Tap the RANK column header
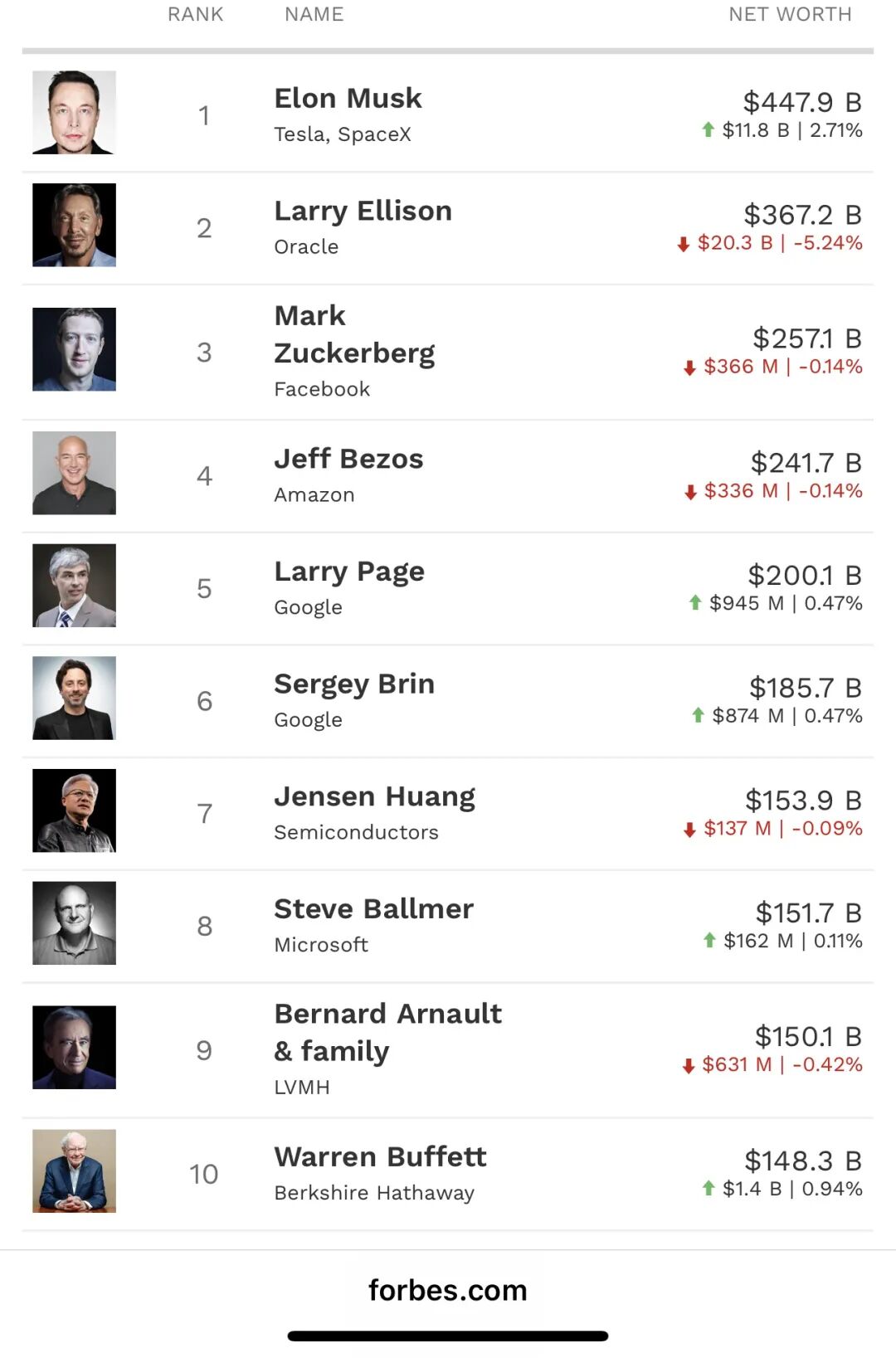The height and width of the screenshot is (1358, 896). point(195,14)
